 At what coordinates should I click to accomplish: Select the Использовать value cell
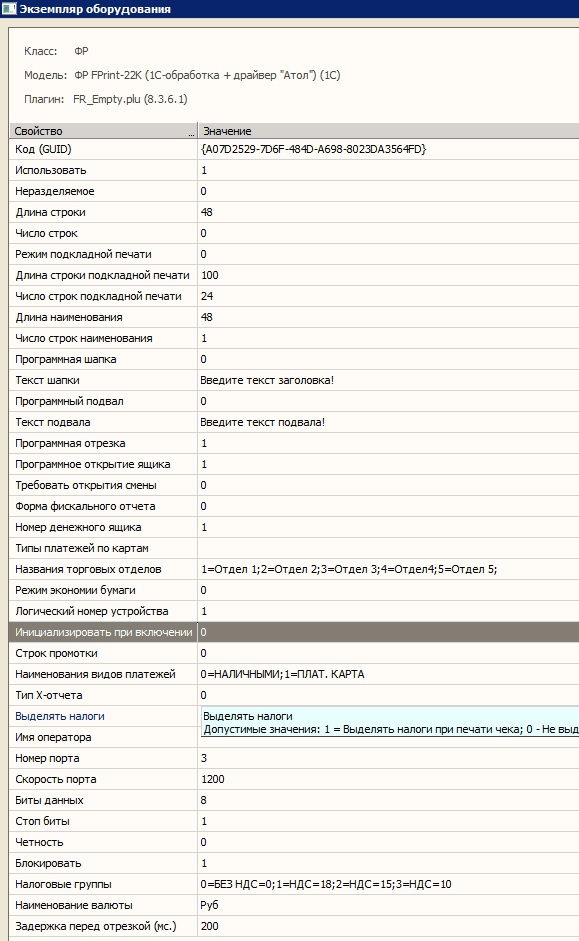pyautogui.click(x=388, y=170)
